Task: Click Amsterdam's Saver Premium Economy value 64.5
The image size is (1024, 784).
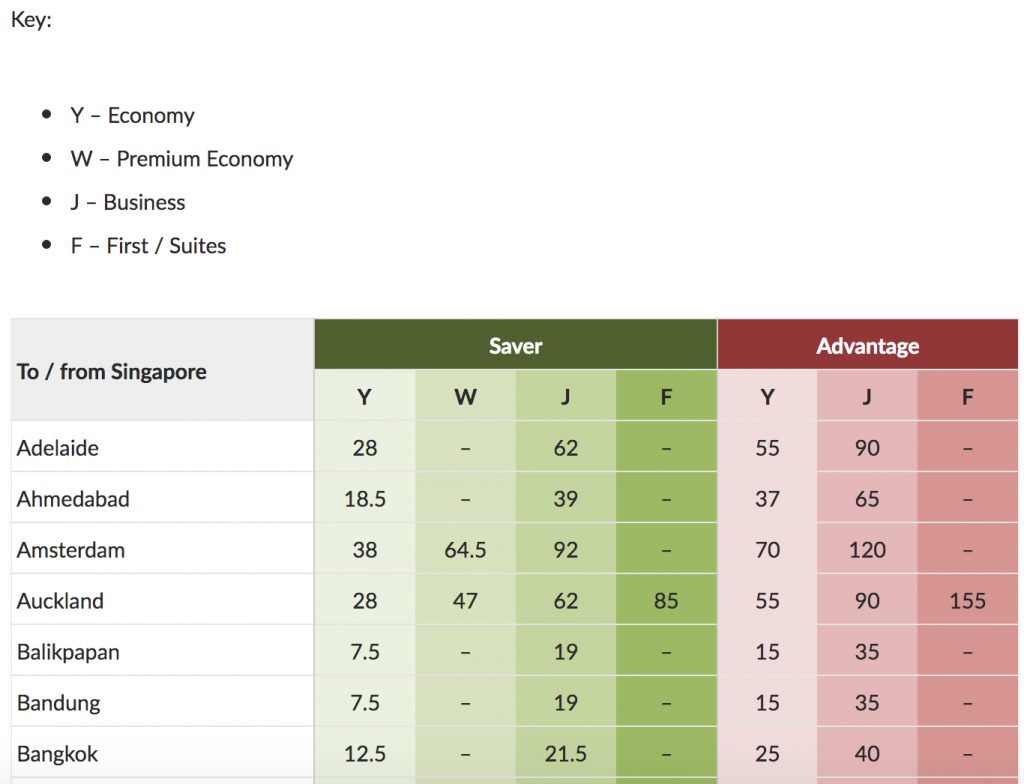Action: click(465, 550)
